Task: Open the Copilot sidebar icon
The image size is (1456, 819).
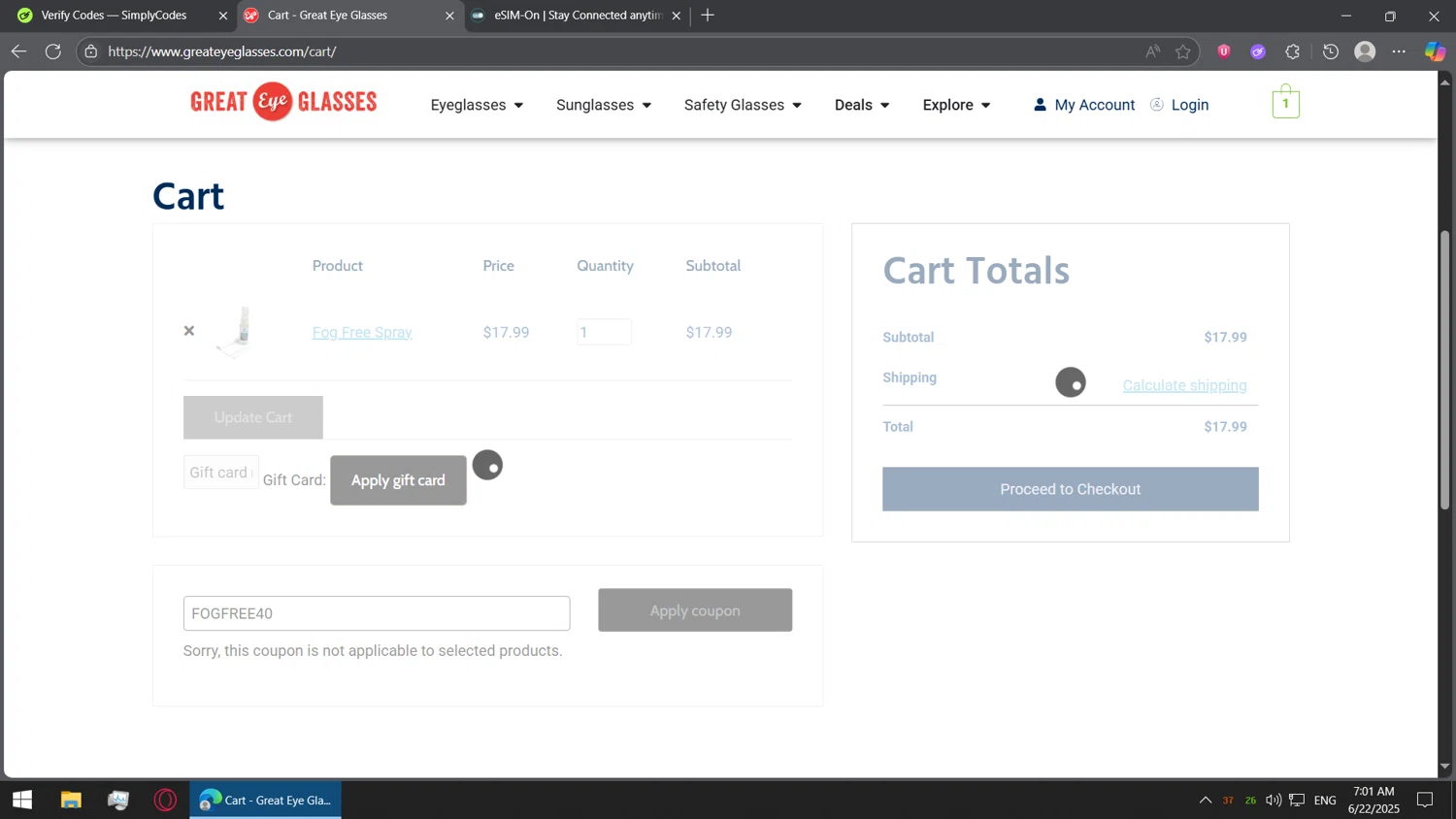Action: [1435, 51]
